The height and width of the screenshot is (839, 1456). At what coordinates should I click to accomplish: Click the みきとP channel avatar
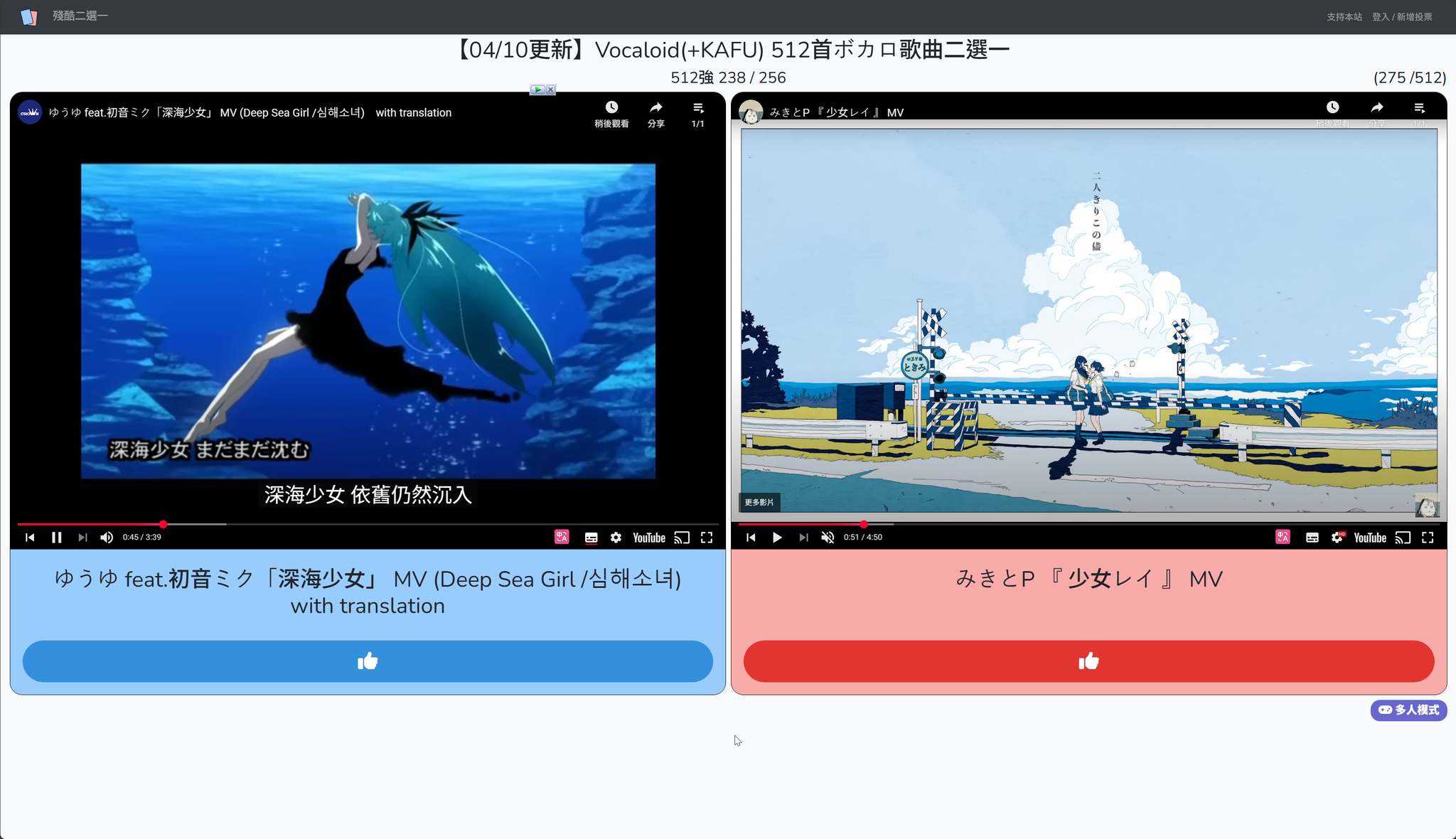click(x=751, y=112)
